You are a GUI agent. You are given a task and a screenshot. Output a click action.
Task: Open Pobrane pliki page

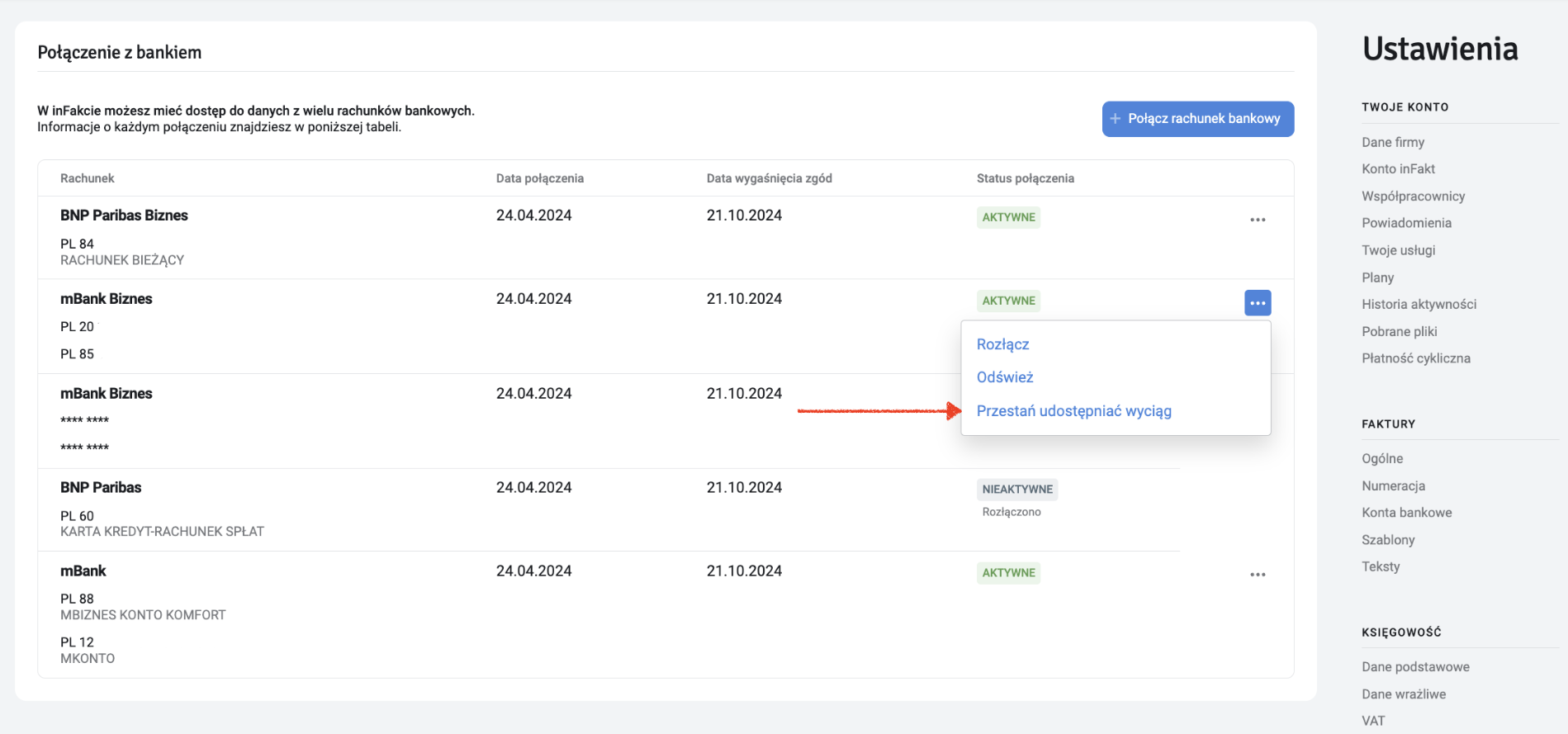coord(1399,331)
